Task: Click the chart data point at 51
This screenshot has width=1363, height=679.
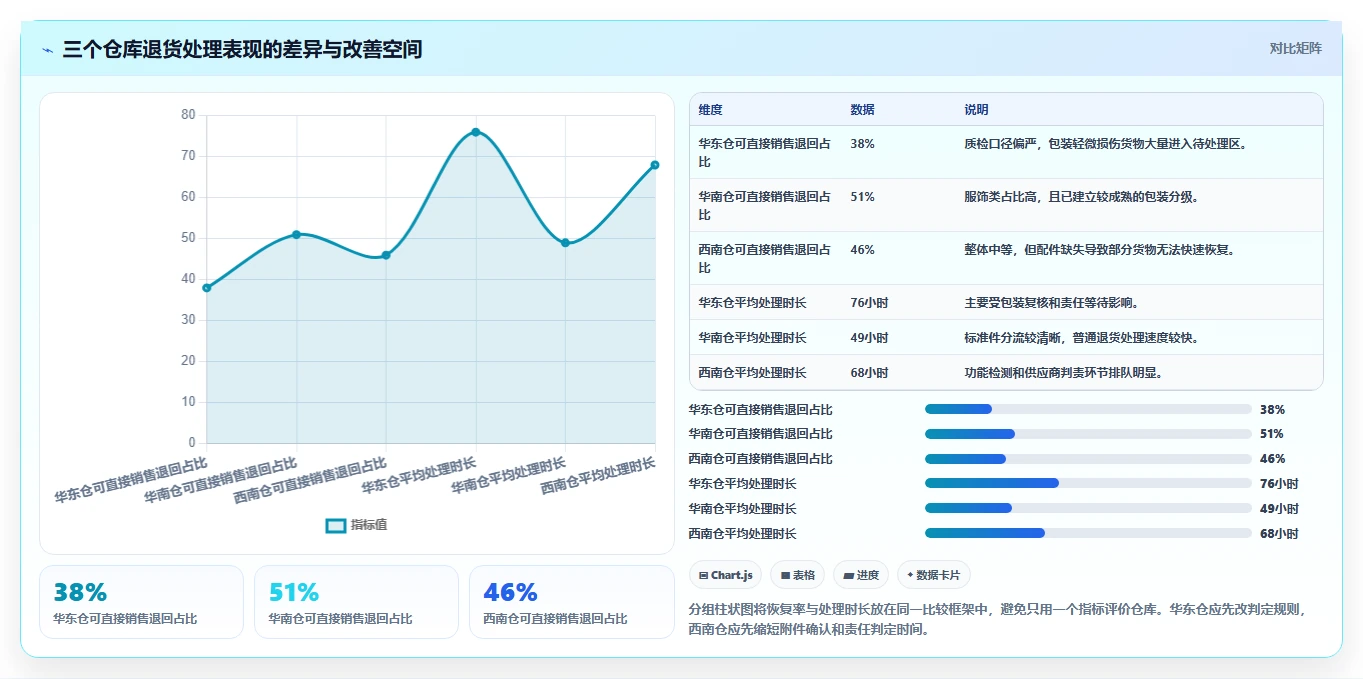Action: tap(296, 234)
